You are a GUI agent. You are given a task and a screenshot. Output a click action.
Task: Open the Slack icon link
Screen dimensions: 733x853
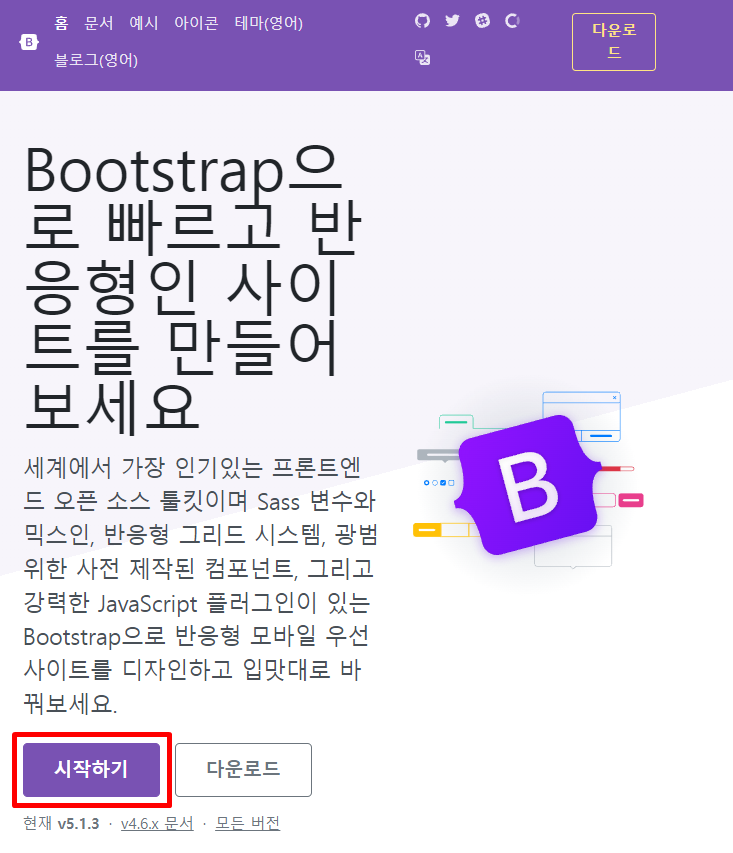click(482, 21)
